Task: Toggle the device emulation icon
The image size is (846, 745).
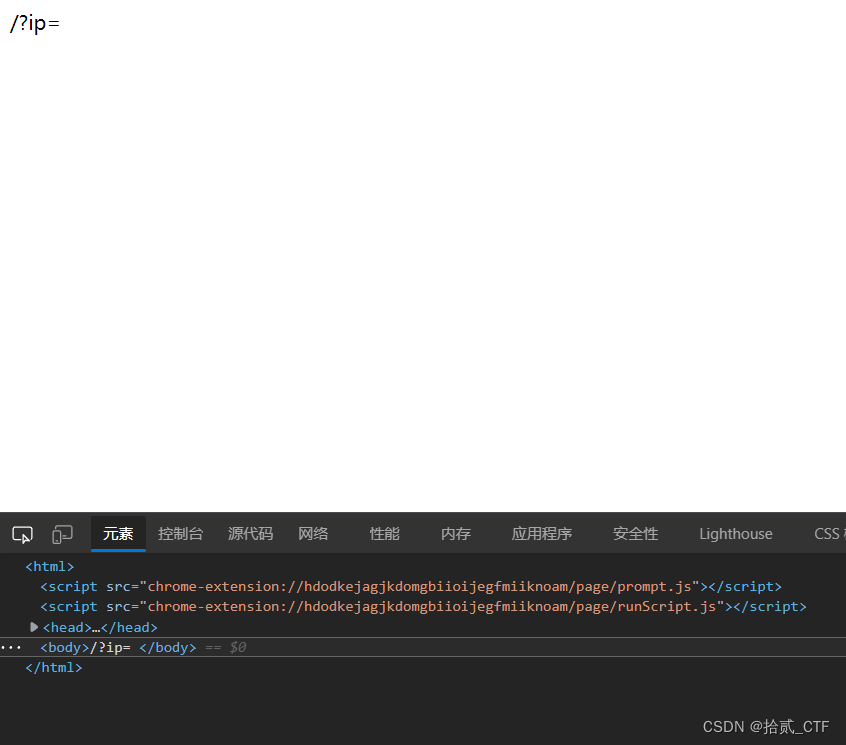Action: click(62, 534)
